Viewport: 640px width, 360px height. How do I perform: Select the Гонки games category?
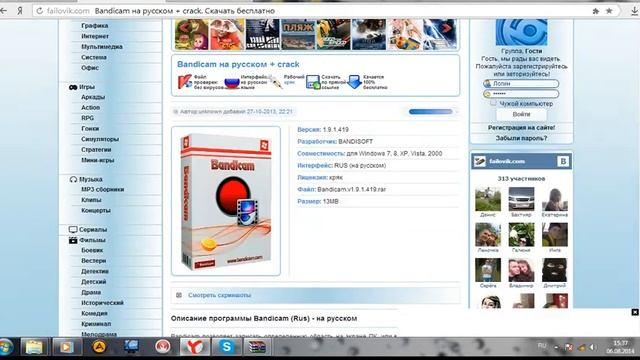pos(90,129)
